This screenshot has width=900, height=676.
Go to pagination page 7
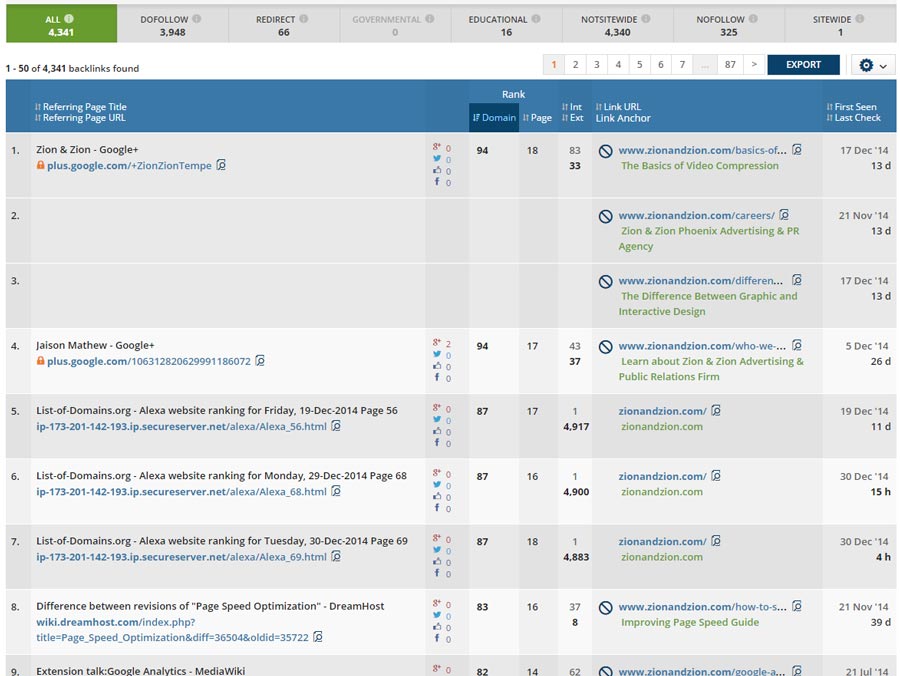[x=682, y=65]
